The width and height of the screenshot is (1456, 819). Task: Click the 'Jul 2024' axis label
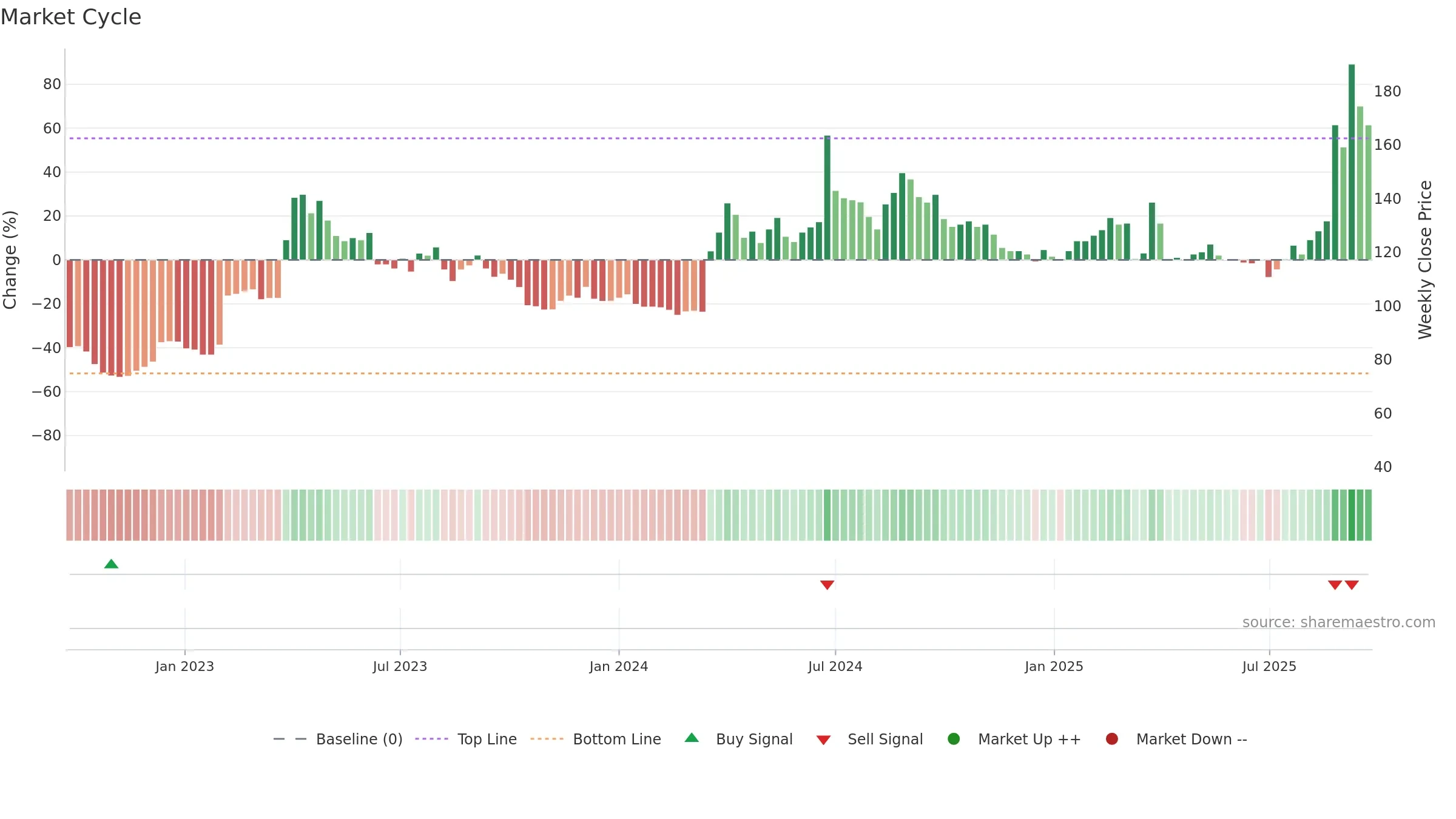click(835, 666)
